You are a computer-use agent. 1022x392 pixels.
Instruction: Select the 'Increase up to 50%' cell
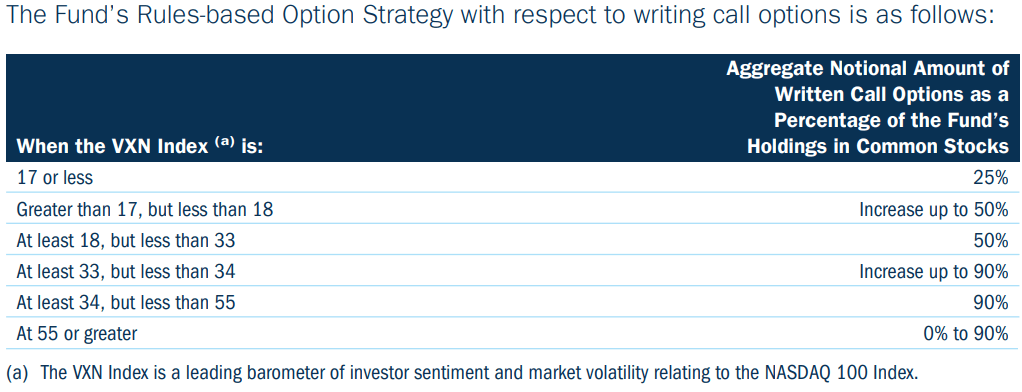point(934,209)
